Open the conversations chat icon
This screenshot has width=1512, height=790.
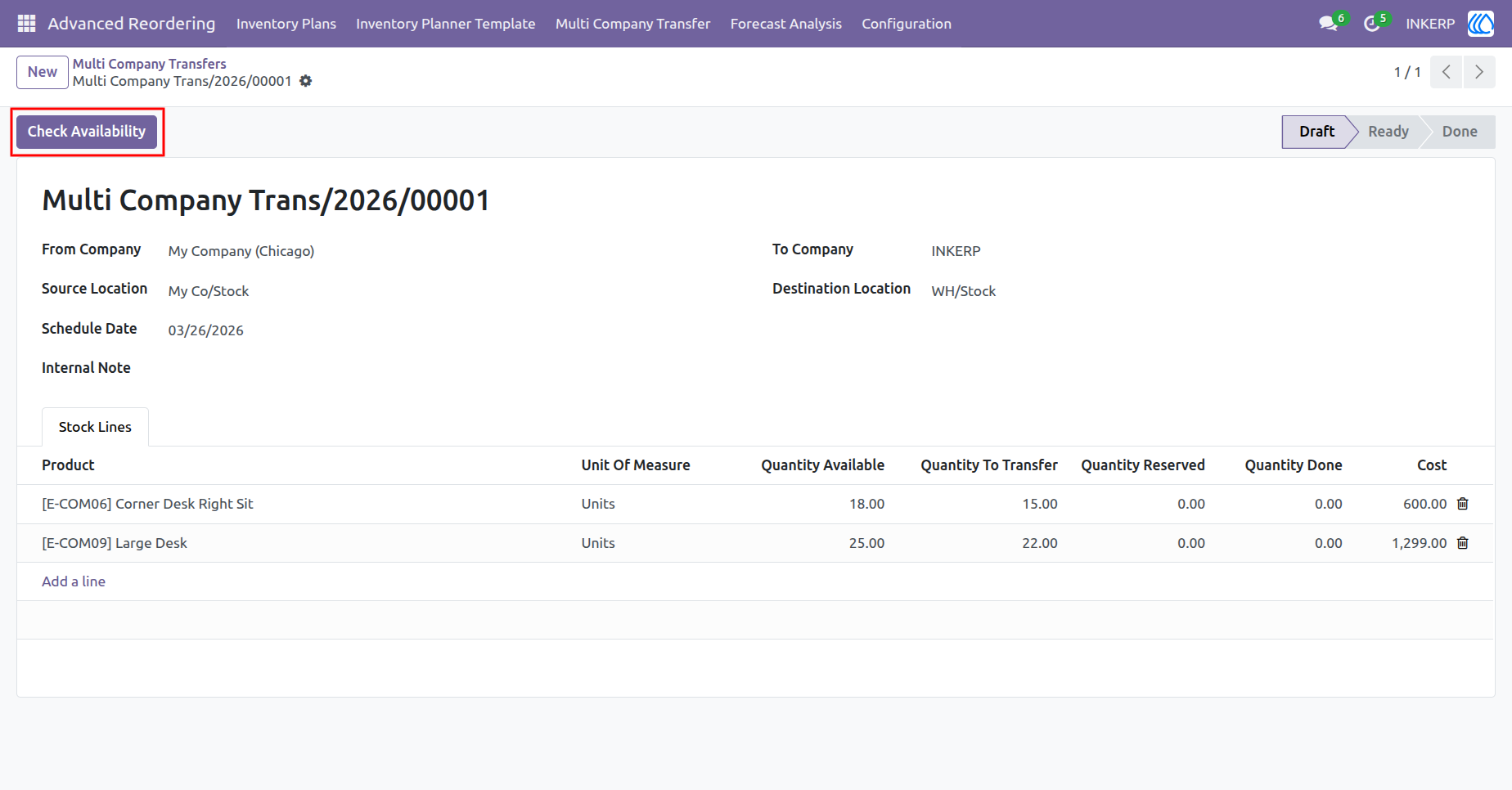click(x=1328, y=24)
